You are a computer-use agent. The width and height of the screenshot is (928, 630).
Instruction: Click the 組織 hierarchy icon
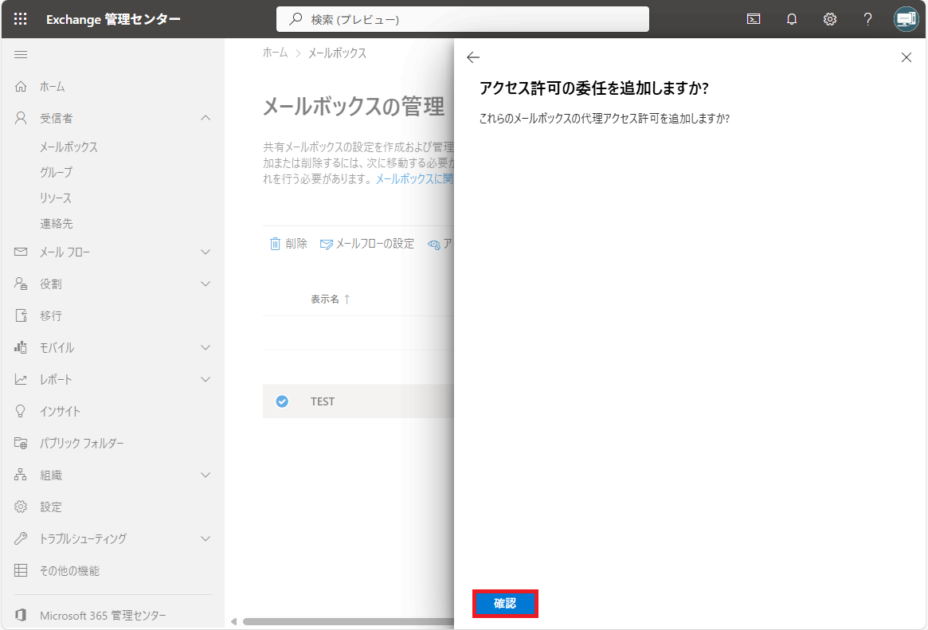(x=21, y=475)
